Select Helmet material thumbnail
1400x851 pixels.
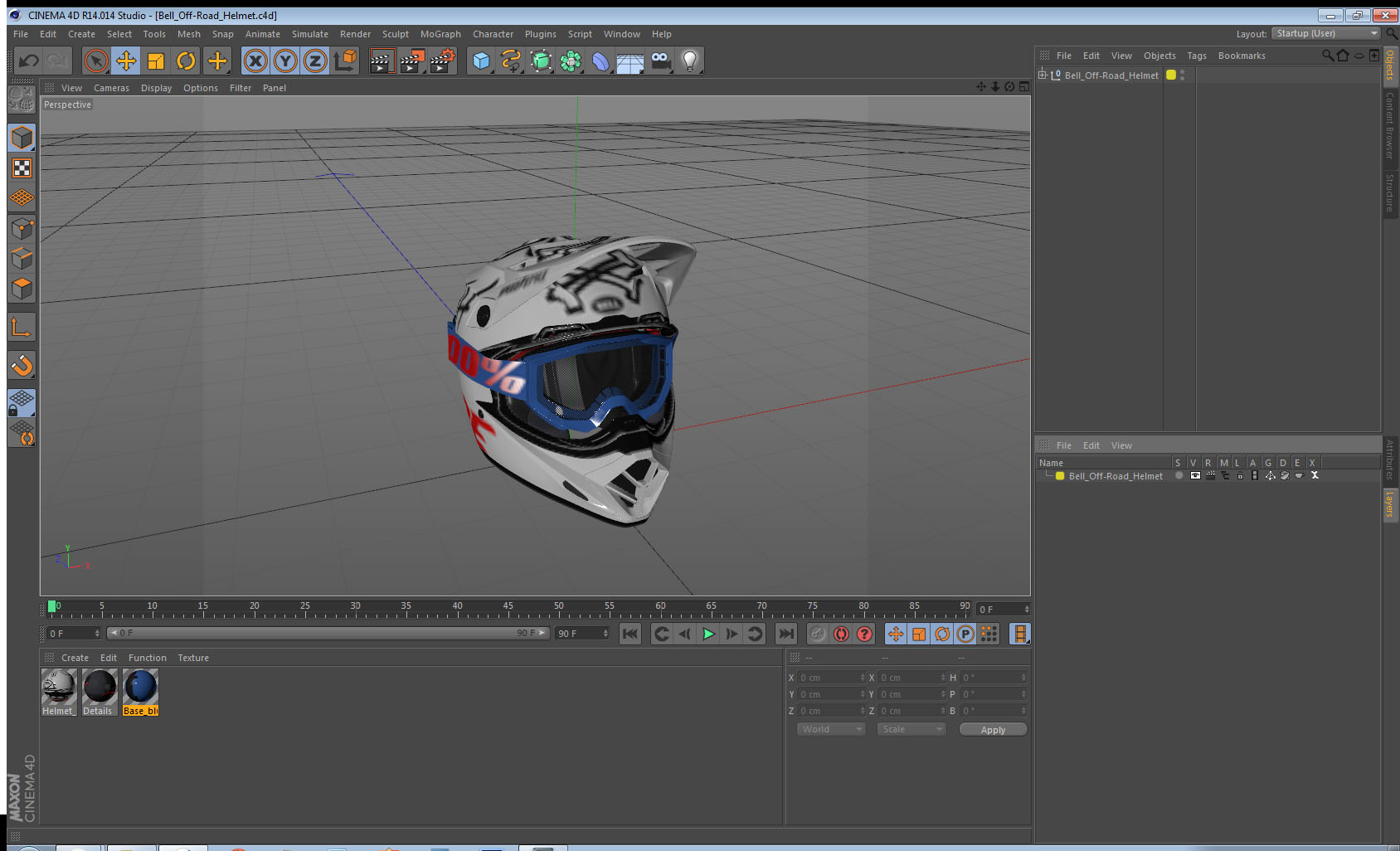(58, 692)
